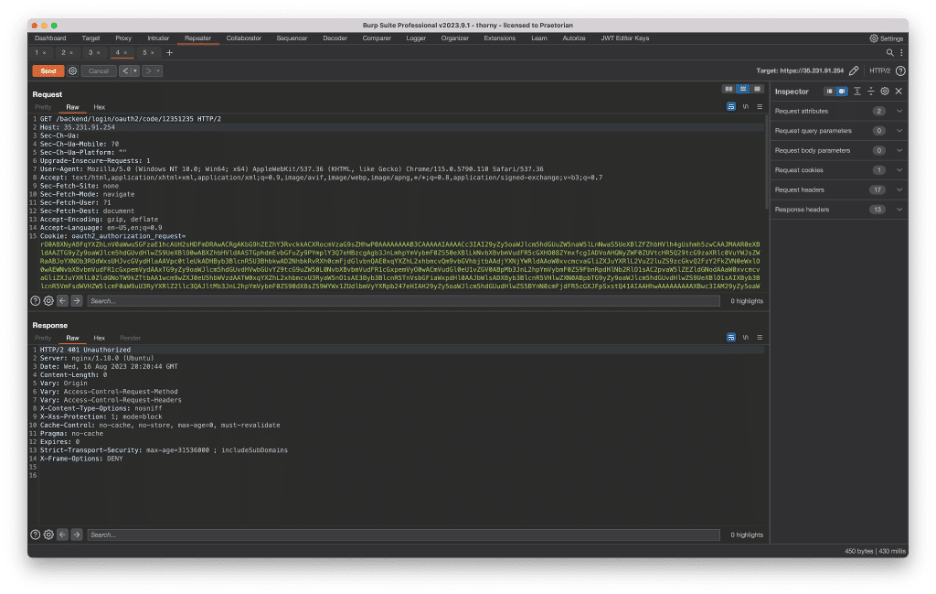Toggle the HTTP/2 protocol setting

[879, 71]
